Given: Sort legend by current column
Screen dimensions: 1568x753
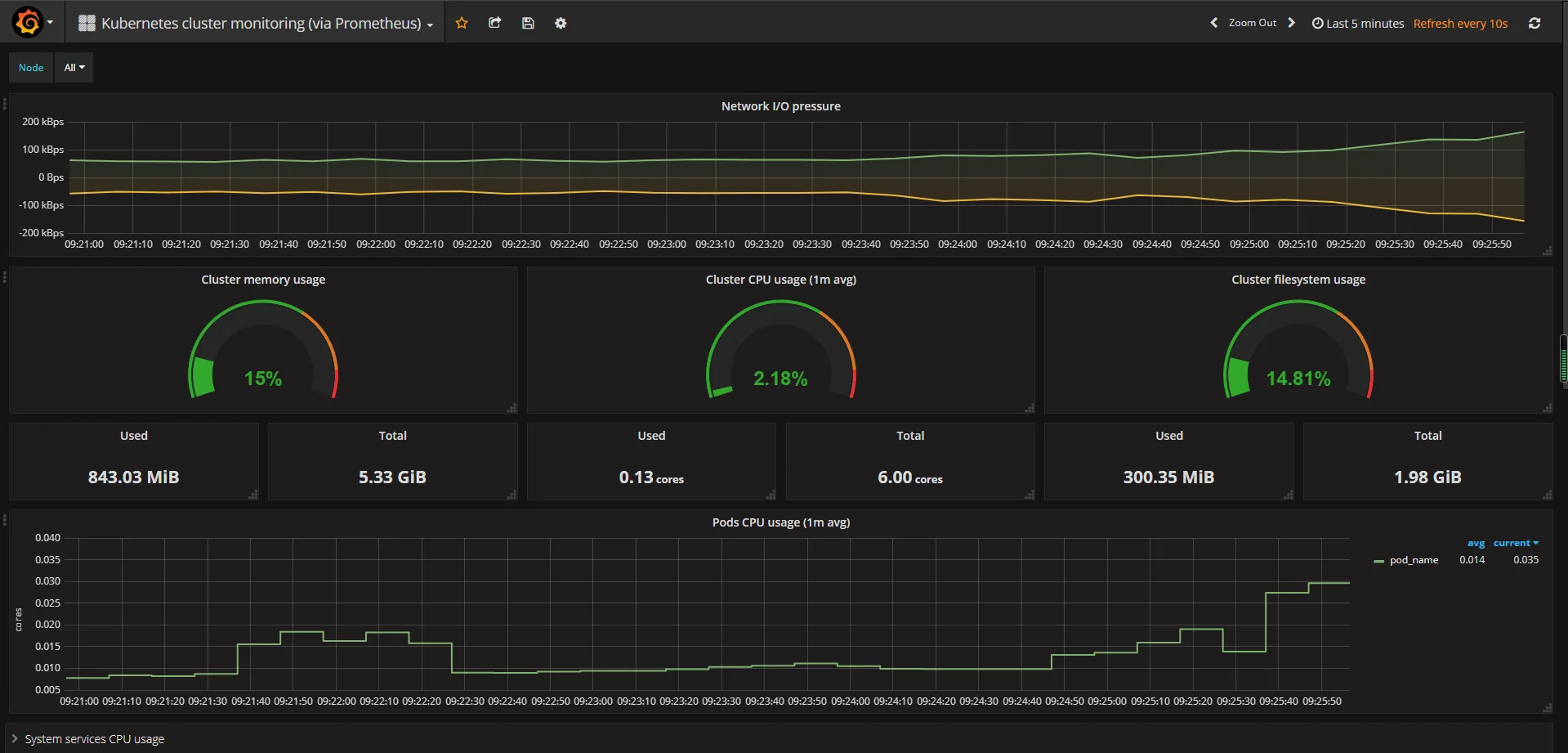Looking at the screenshot, I should click(1514, 543).
